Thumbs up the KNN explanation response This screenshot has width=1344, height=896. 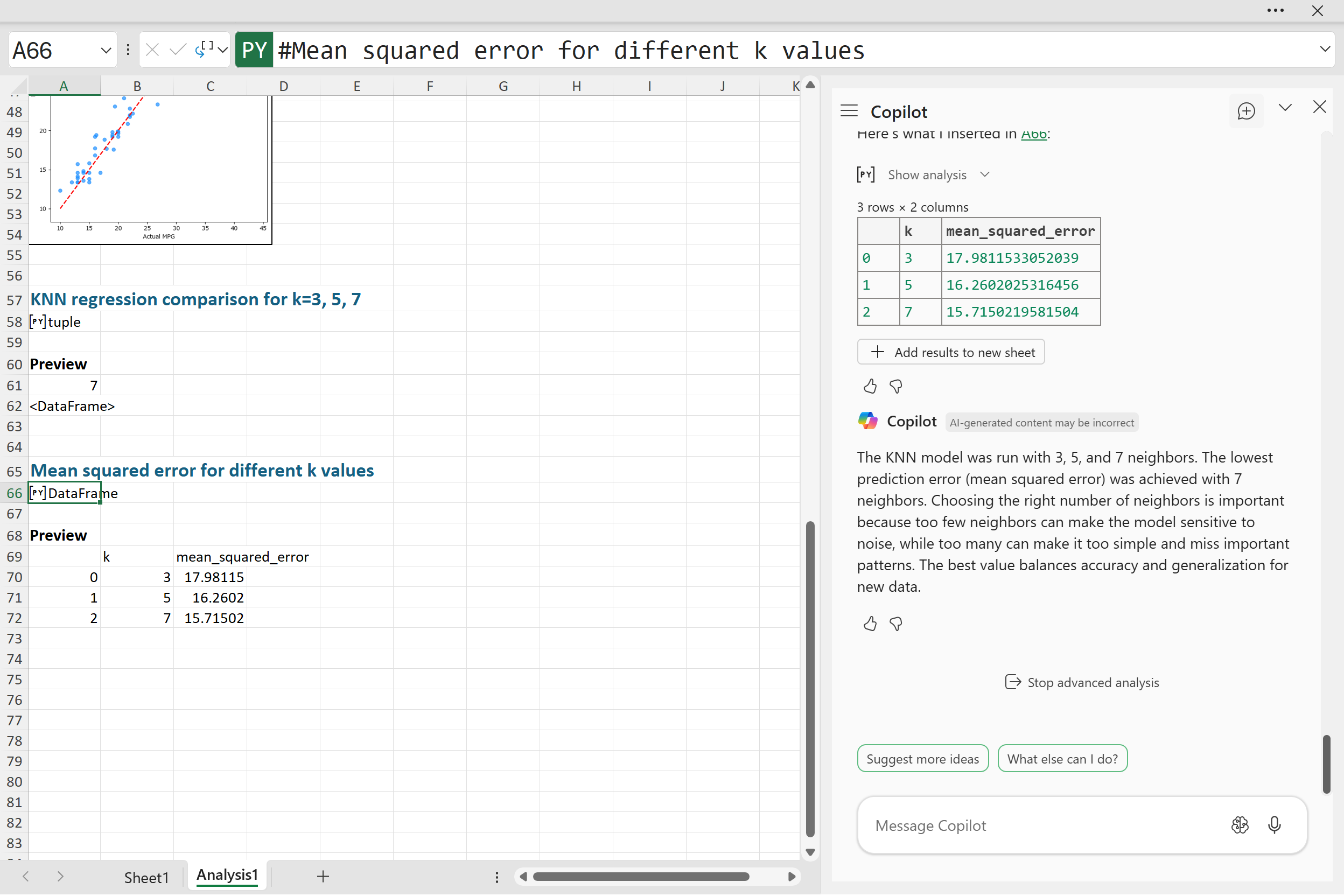click(870, 624)
